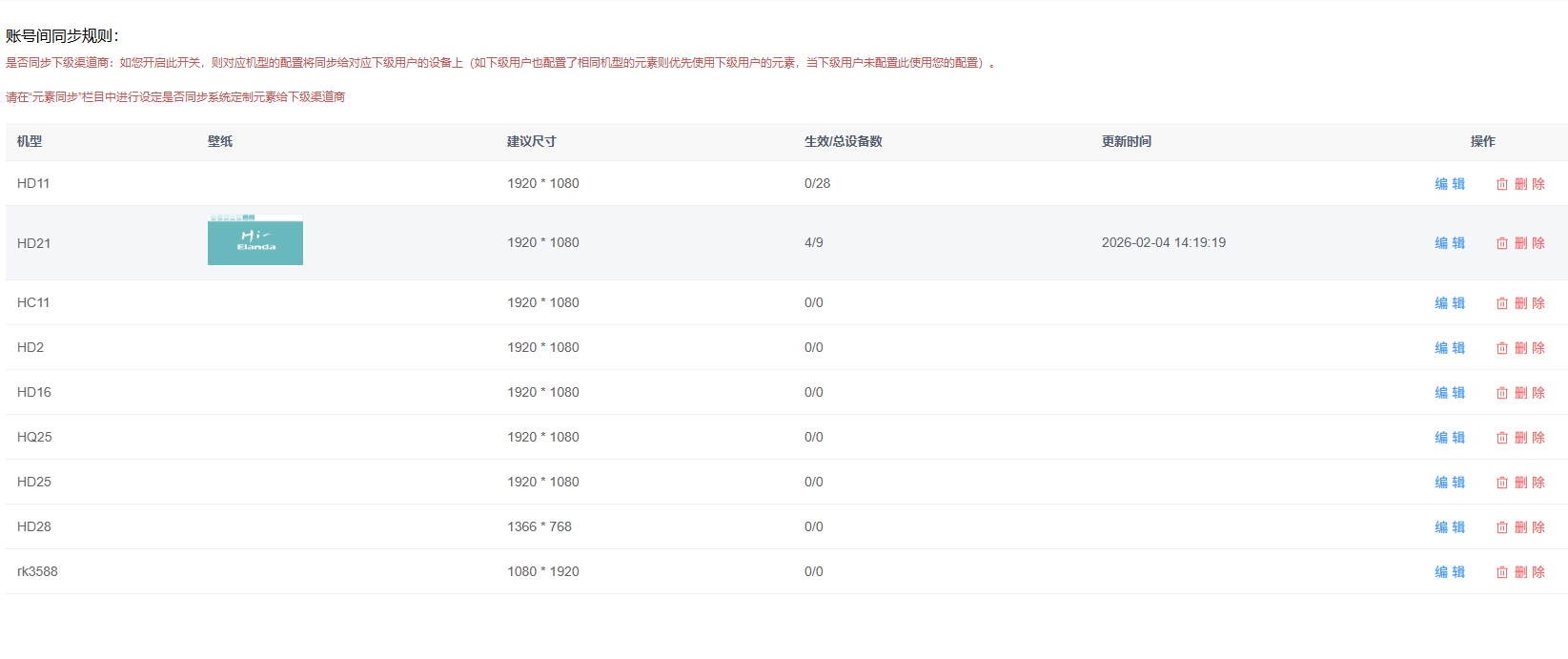The image size is (1568, 659).
Task: Select the HD11 model name cell
Action: (x=33, y=183)
